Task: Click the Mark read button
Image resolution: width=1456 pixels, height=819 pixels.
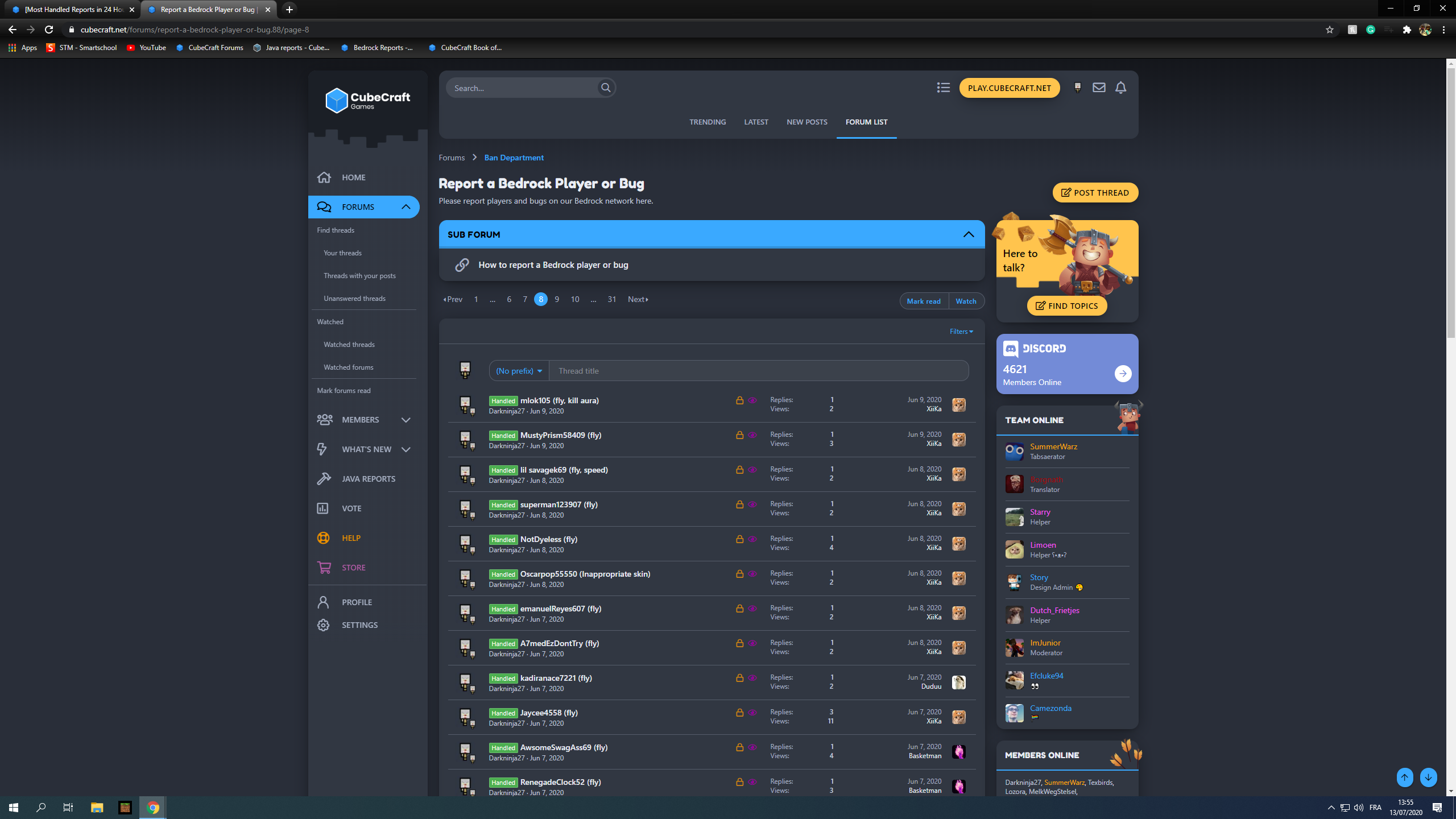Action: [923, 301]
